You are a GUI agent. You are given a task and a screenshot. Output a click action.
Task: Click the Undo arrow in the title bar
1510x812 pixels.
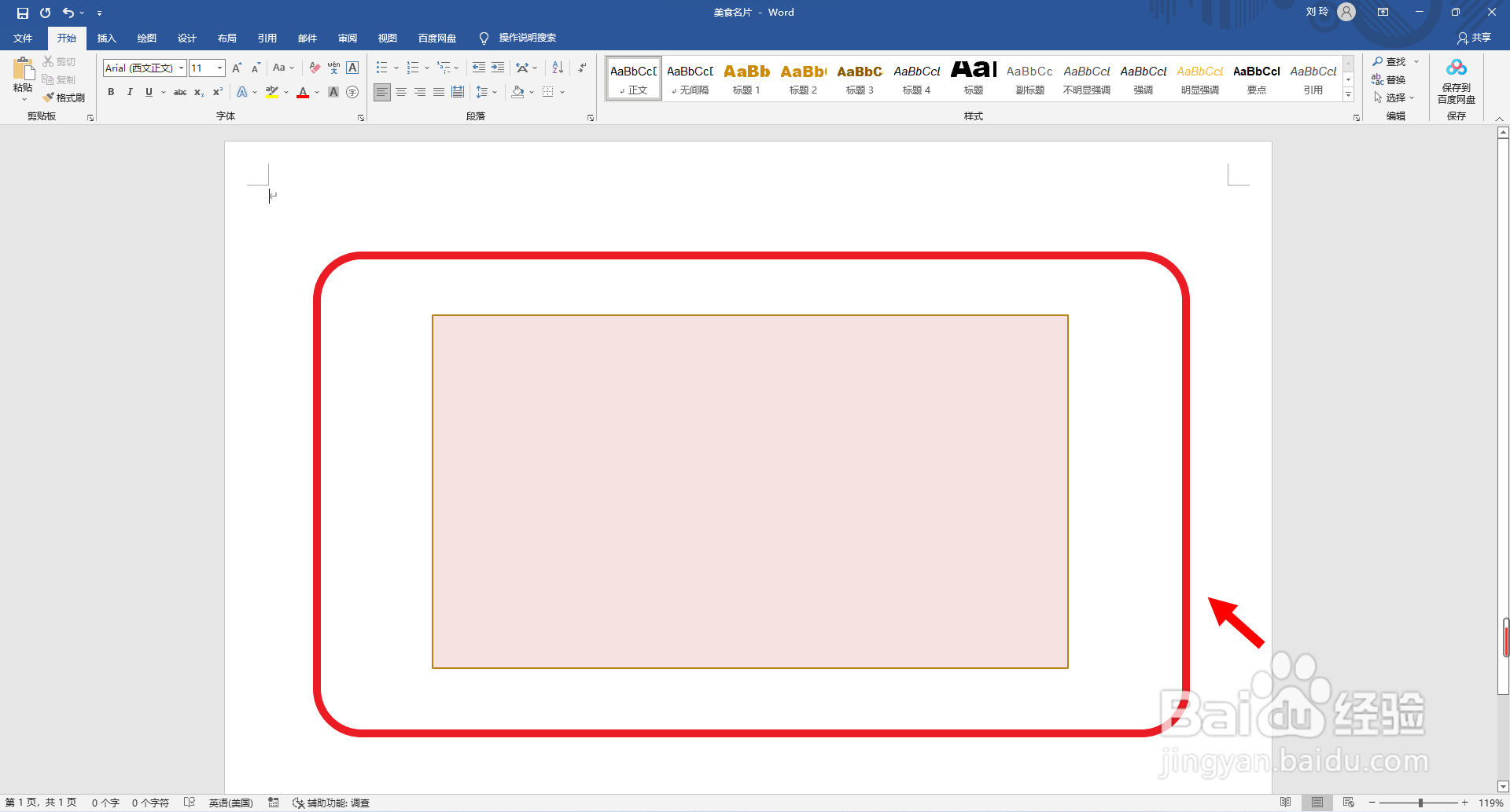coord(68,13)
